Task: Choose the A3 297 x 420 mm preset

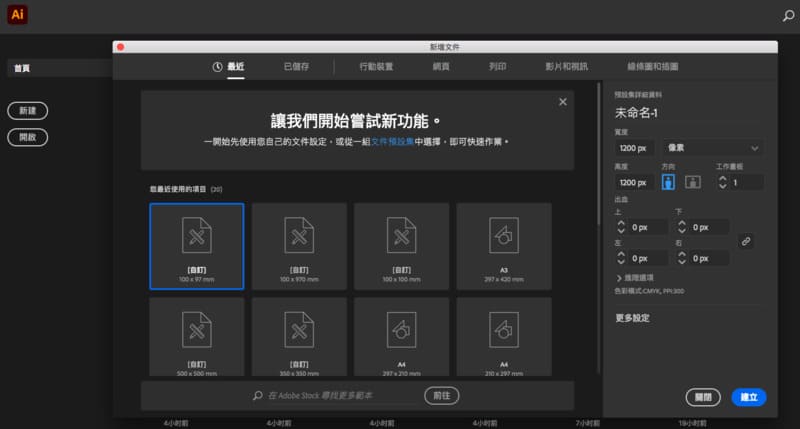Action: [x=504, y=246]
